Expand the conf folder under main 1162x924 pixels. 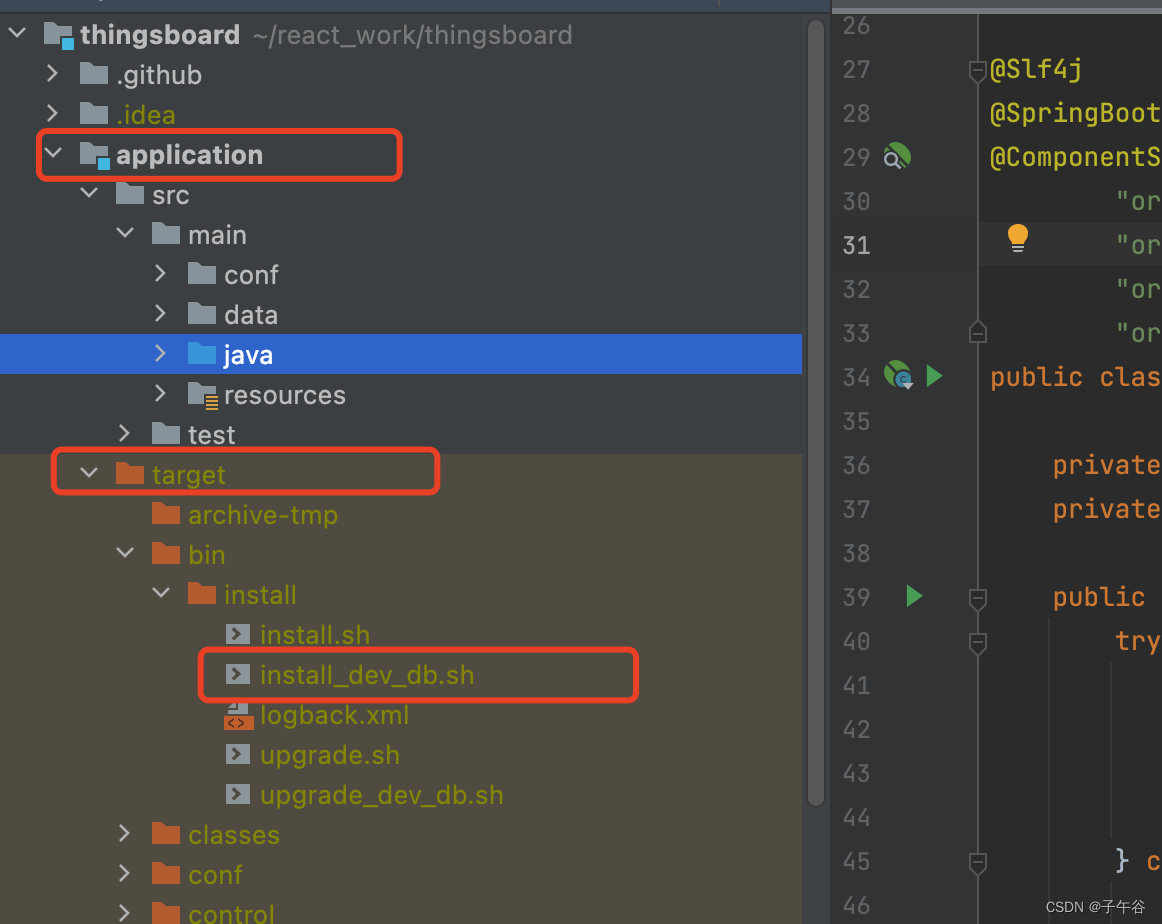[161, 273]
